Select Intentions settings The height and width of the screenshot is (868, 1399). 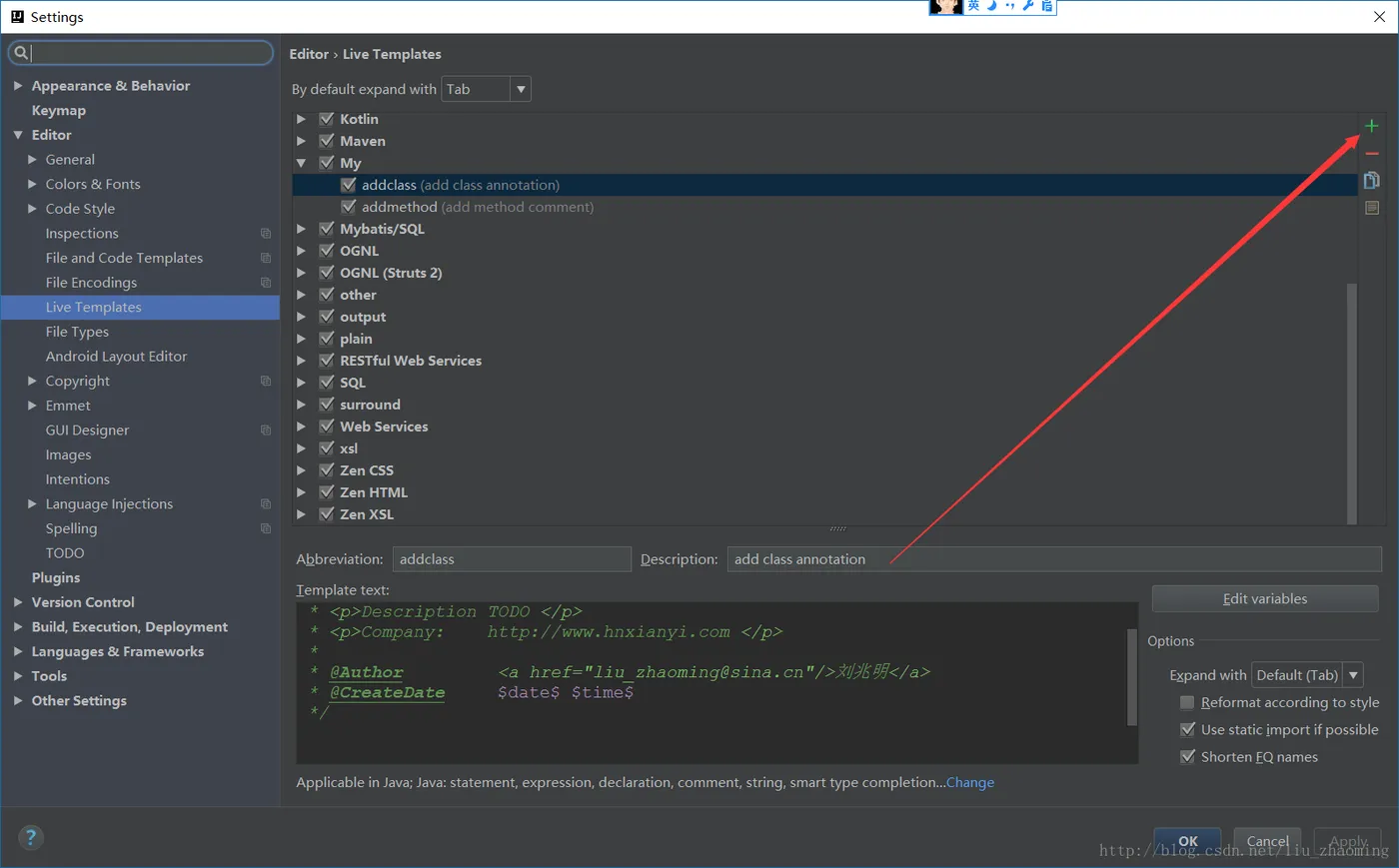[x=78, y=479]
